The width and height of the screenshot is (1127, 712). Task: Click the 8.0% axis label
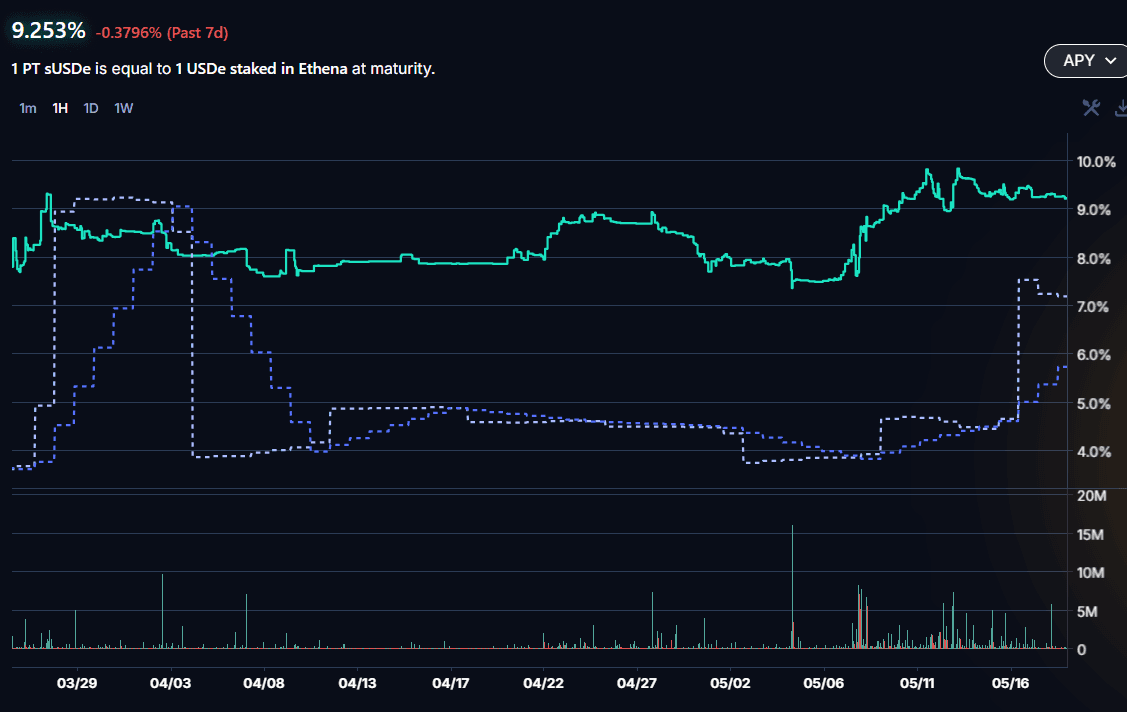tap(1093, 259)
